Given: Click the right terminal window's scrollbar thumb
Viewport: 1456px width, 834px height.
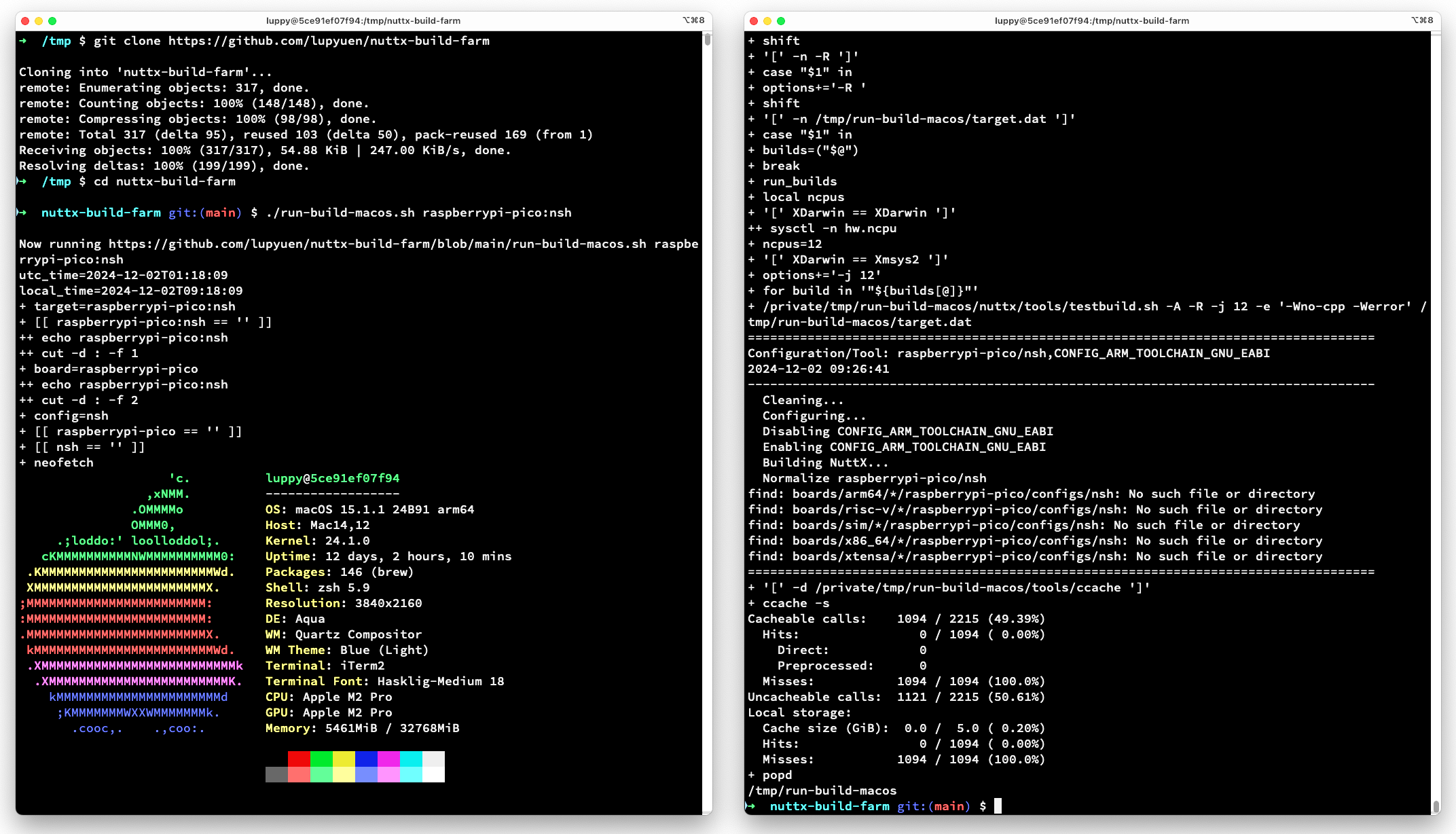Looking at the screenshot, I should (x=1436, y=806).
